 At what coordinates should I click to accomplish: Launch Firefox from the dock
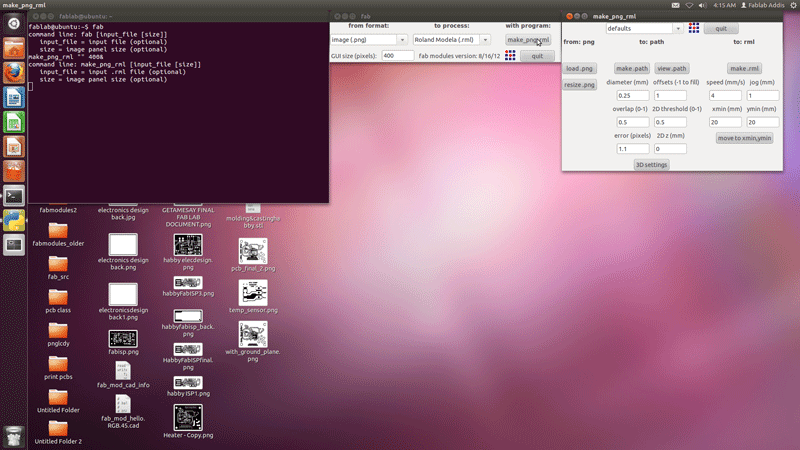click(14, 72)
